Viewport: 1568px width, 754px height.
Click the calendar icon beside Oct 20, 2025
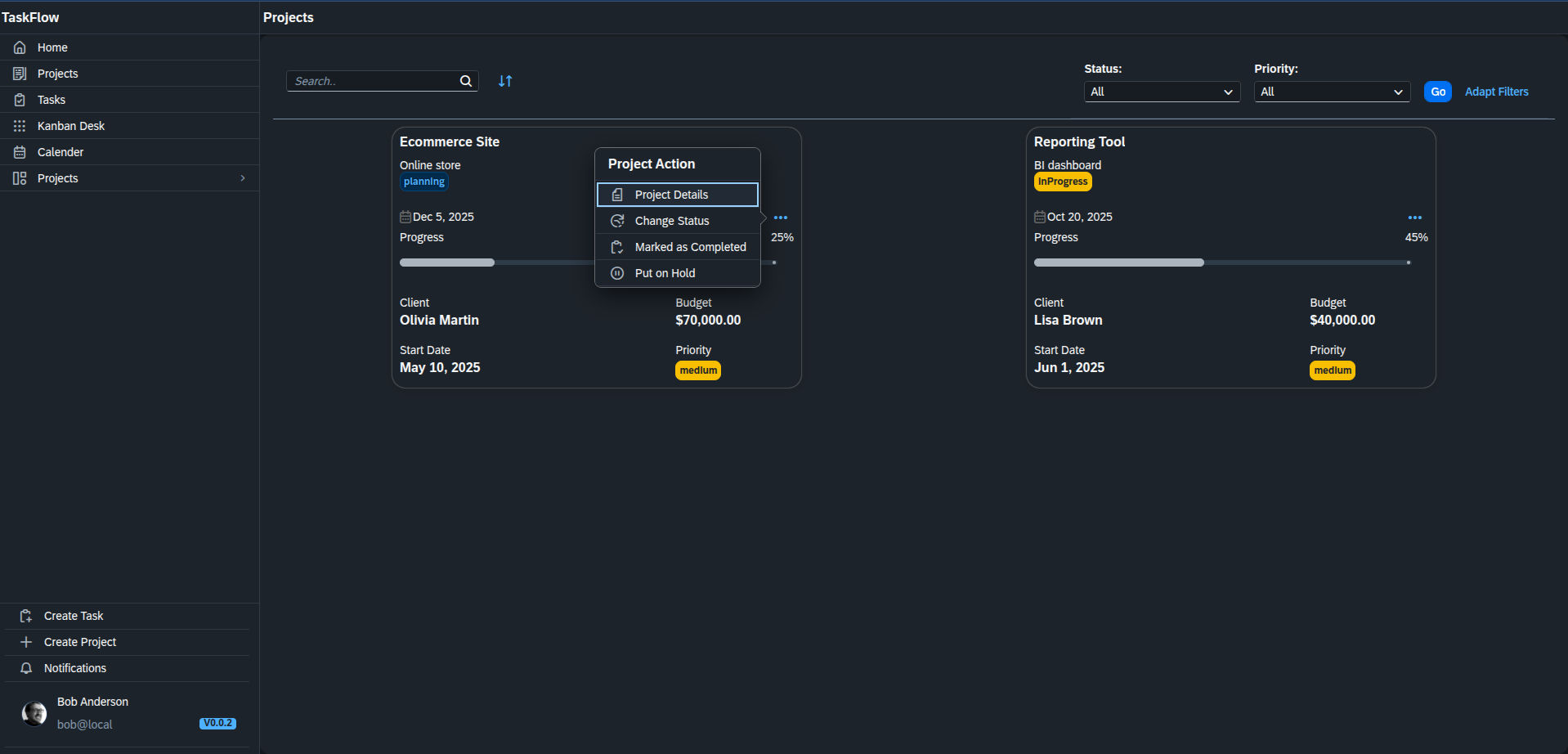coord(1040,217)
